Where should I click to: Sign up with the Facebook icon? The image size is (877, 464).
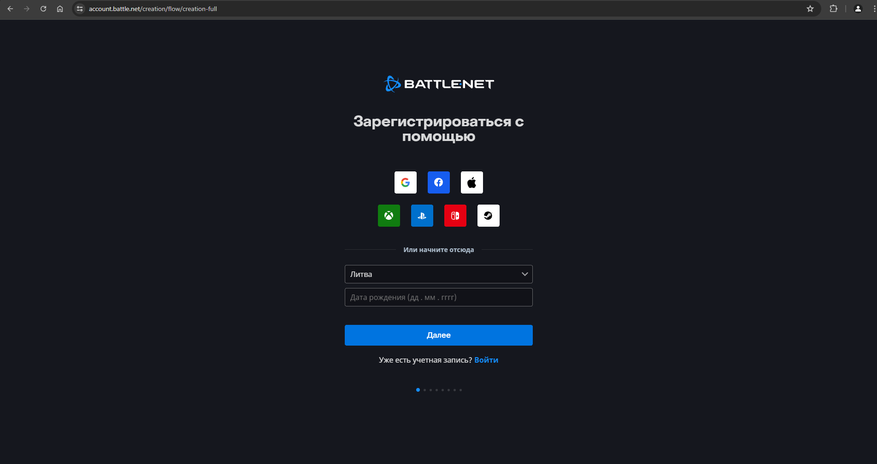pos(438,182)
